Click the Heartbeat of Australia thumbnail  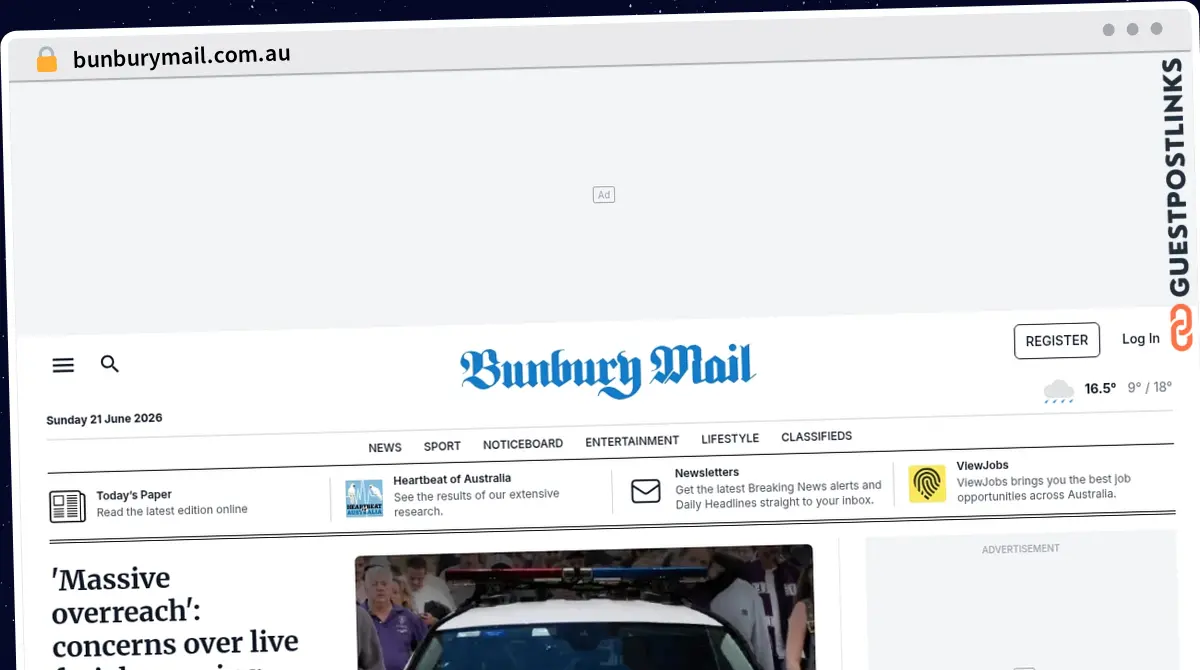click(x=364, y=498)
